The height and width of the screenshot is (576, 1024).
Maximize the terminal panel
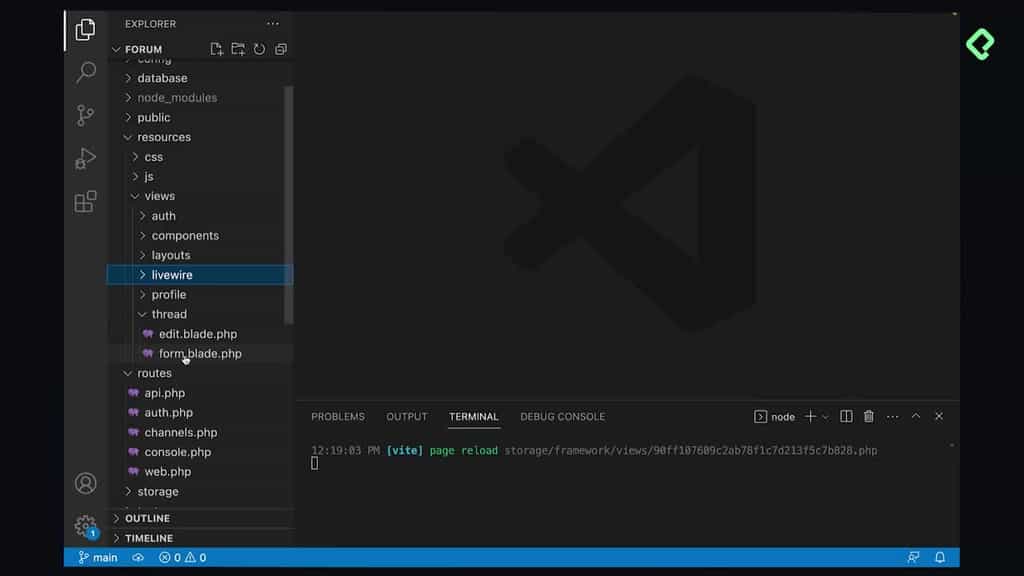(916, 416)
